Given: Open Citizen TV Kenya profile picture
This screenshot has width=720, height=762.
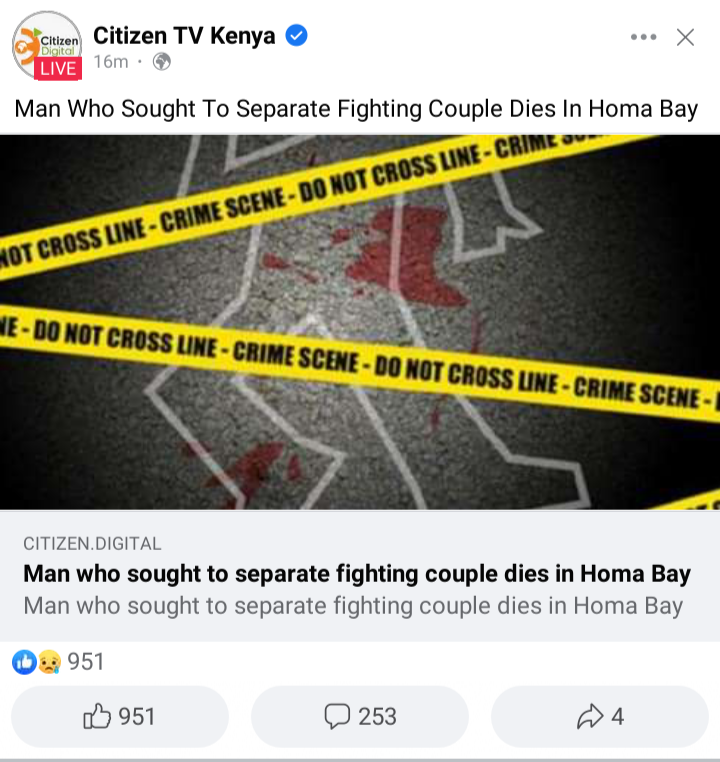Looking at the screenshot, I should [x=47, y=45].
